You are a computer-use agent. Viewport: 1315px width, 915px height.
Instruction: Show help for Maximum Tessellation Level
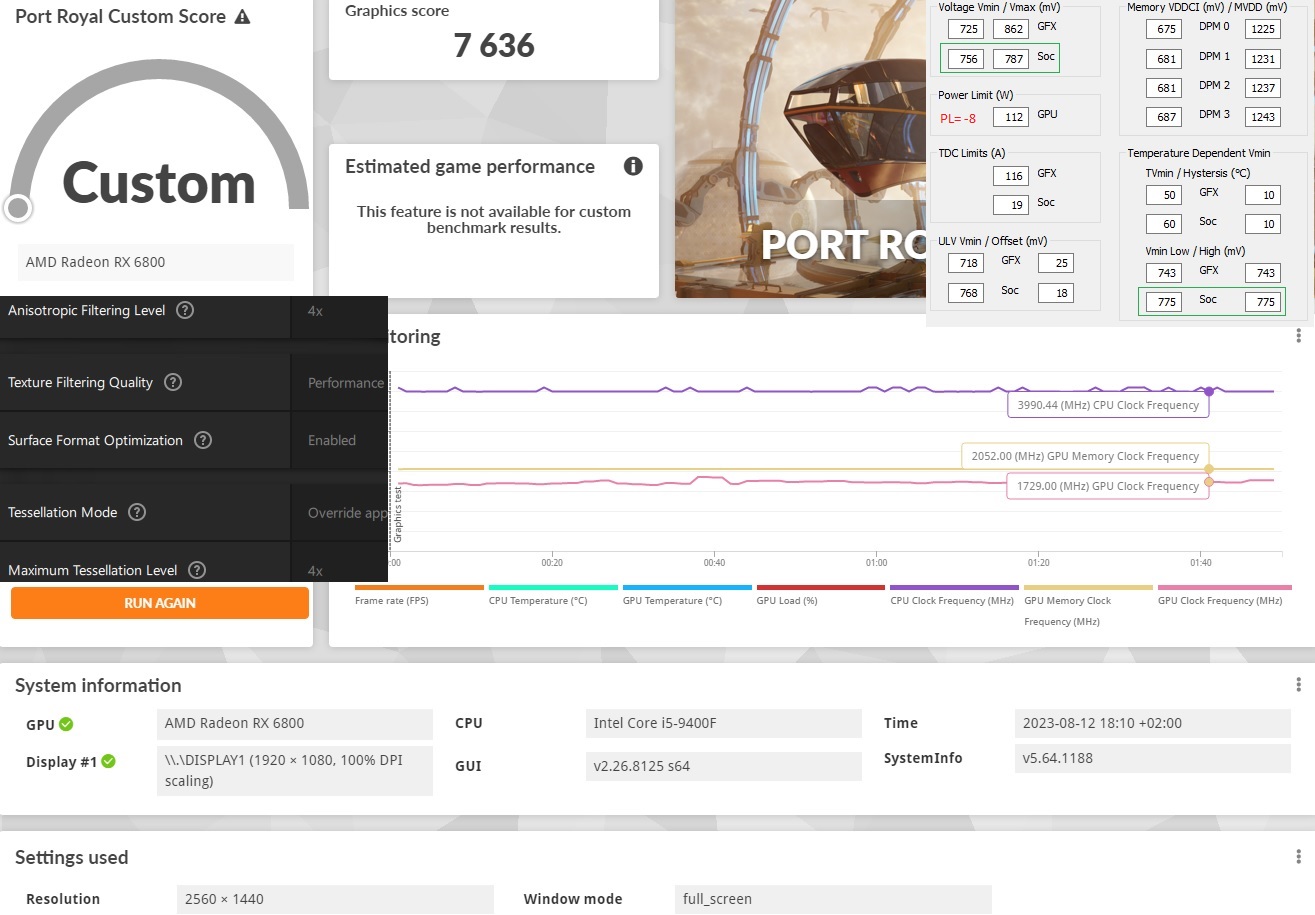point(197,570)
